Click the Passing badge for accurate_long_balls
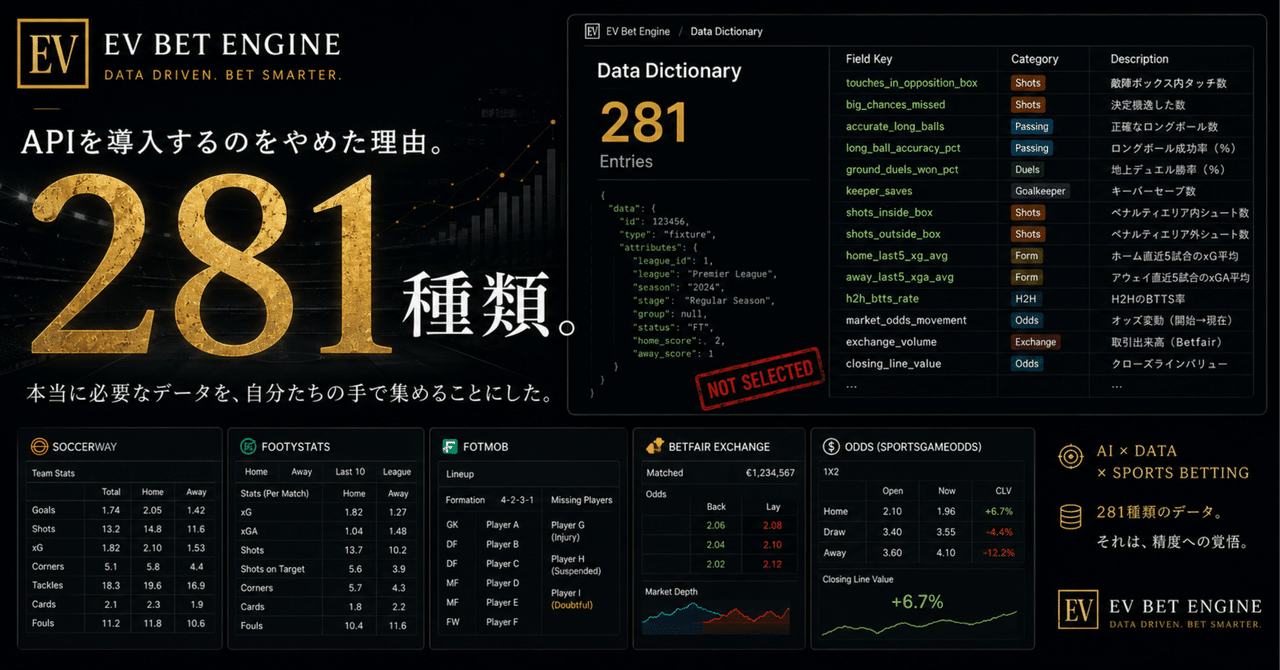The image size is (1280, 670). [1031, 126]
